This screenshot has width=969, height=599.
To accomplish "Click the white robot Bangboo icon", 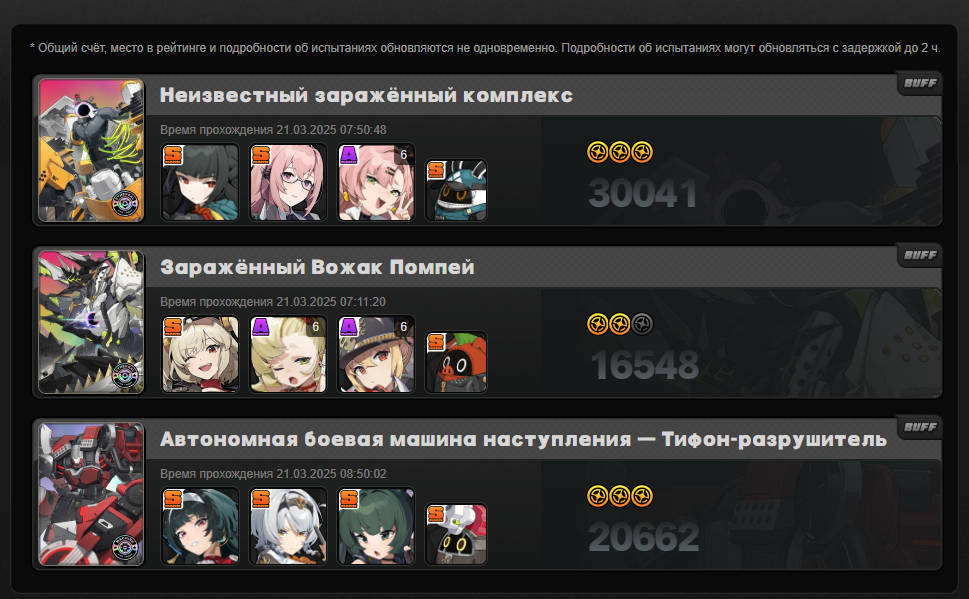I will point(456,533).
